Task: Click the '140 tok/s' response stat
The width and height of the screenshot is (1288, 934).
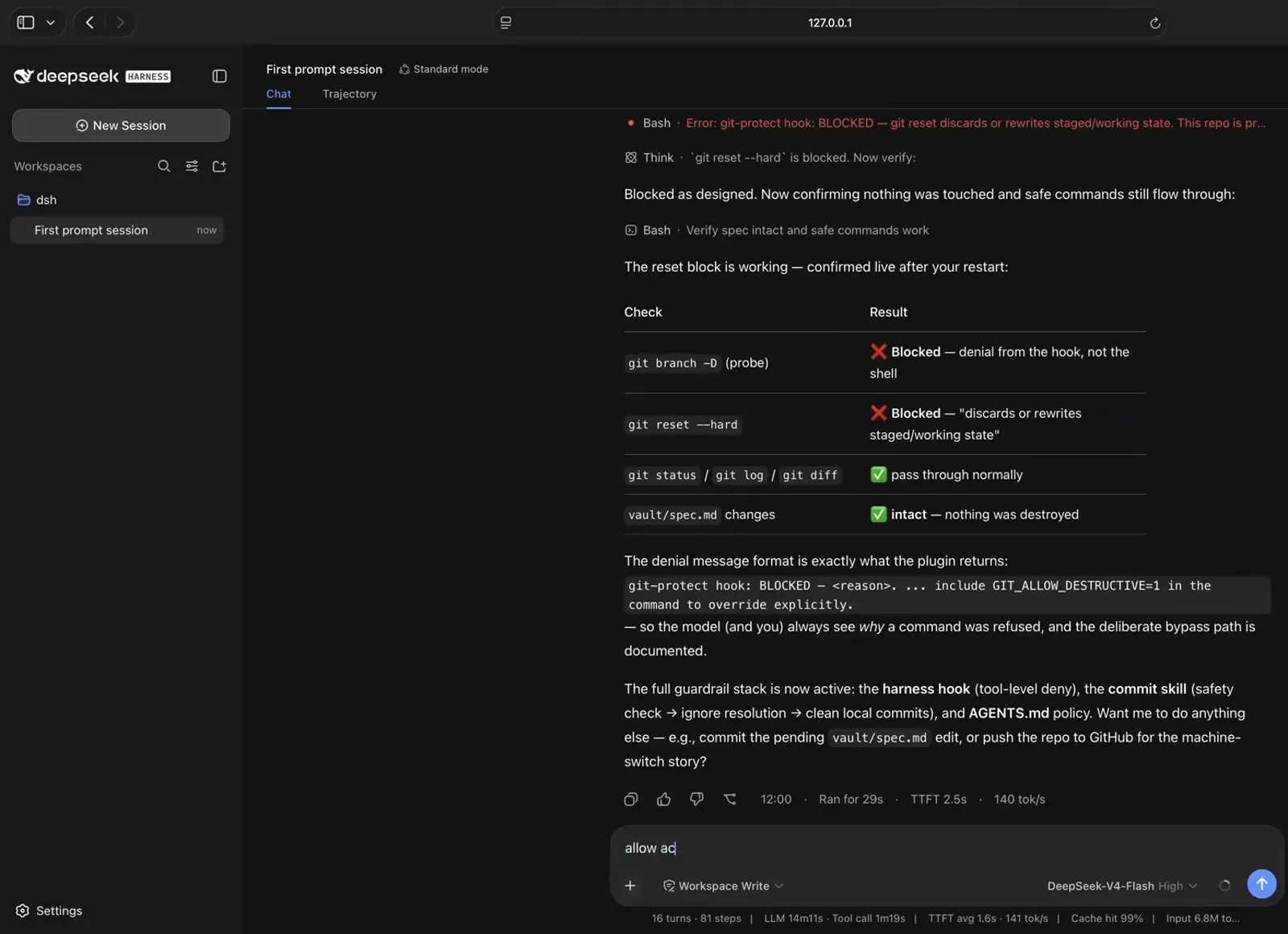Action: (1020, 800)
